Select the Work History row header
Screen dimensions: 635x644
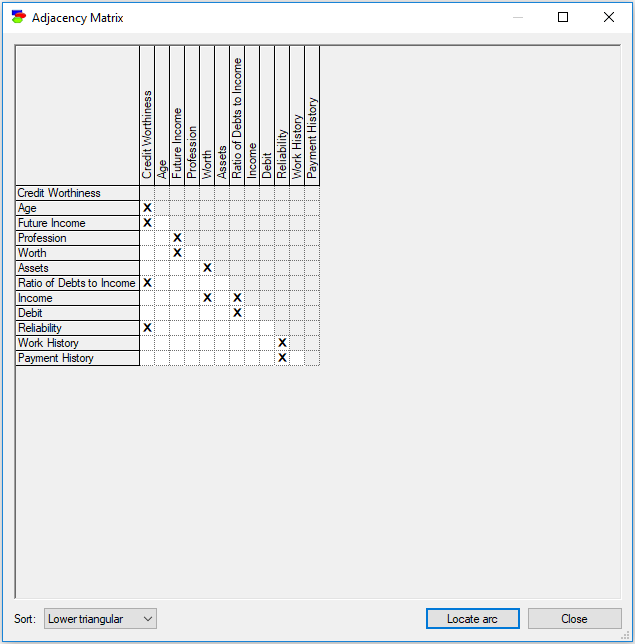coord(78,343)
